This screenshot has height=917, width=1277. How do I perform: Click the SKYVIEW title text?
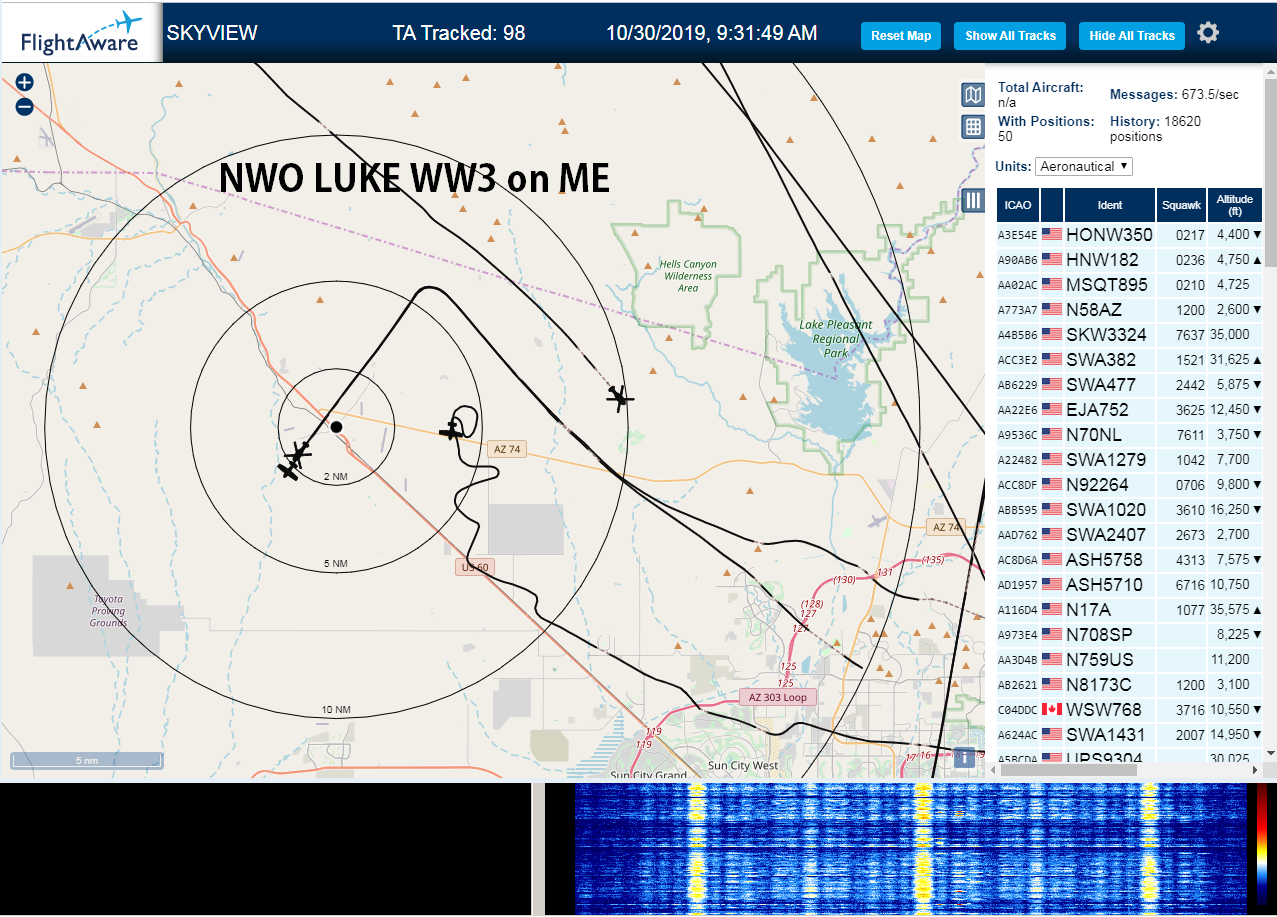[212, 33]
